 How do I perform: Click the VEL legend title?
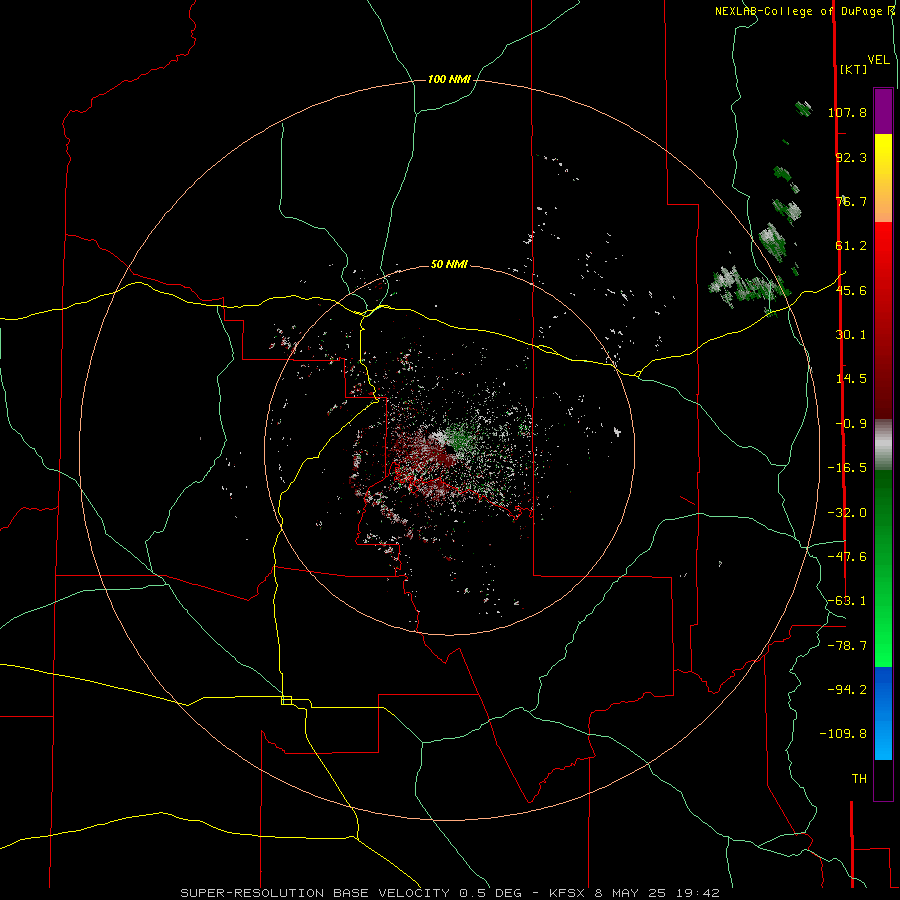879,60
